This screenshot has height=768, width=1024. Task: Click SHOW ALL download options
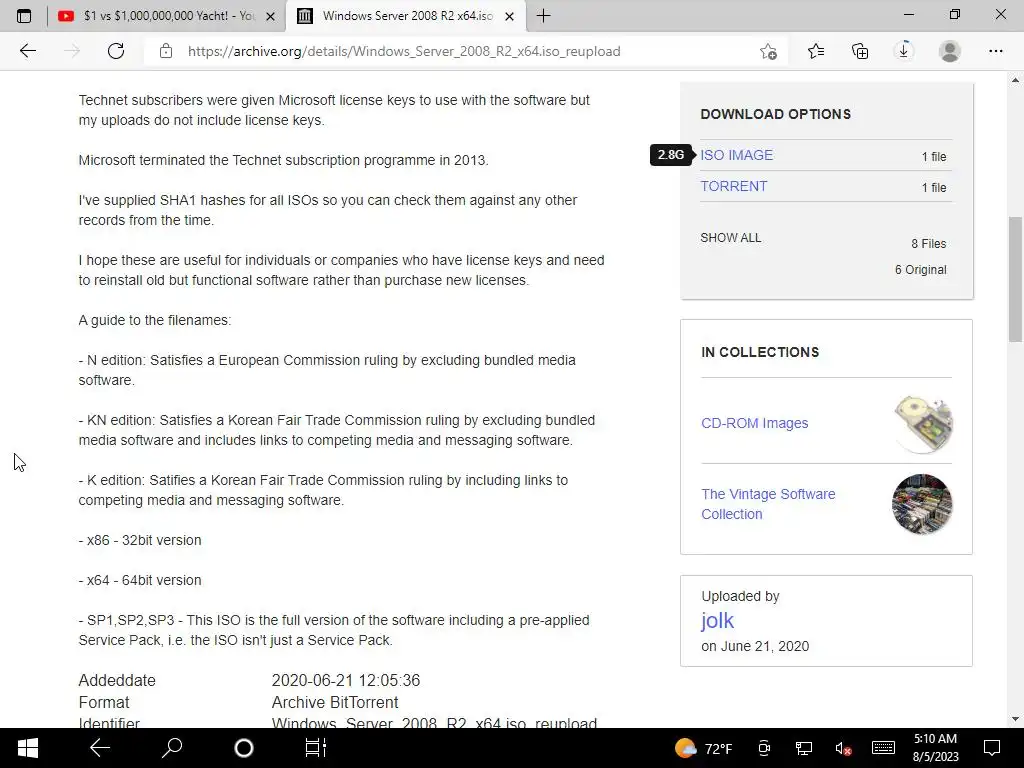tap(731, 238)
